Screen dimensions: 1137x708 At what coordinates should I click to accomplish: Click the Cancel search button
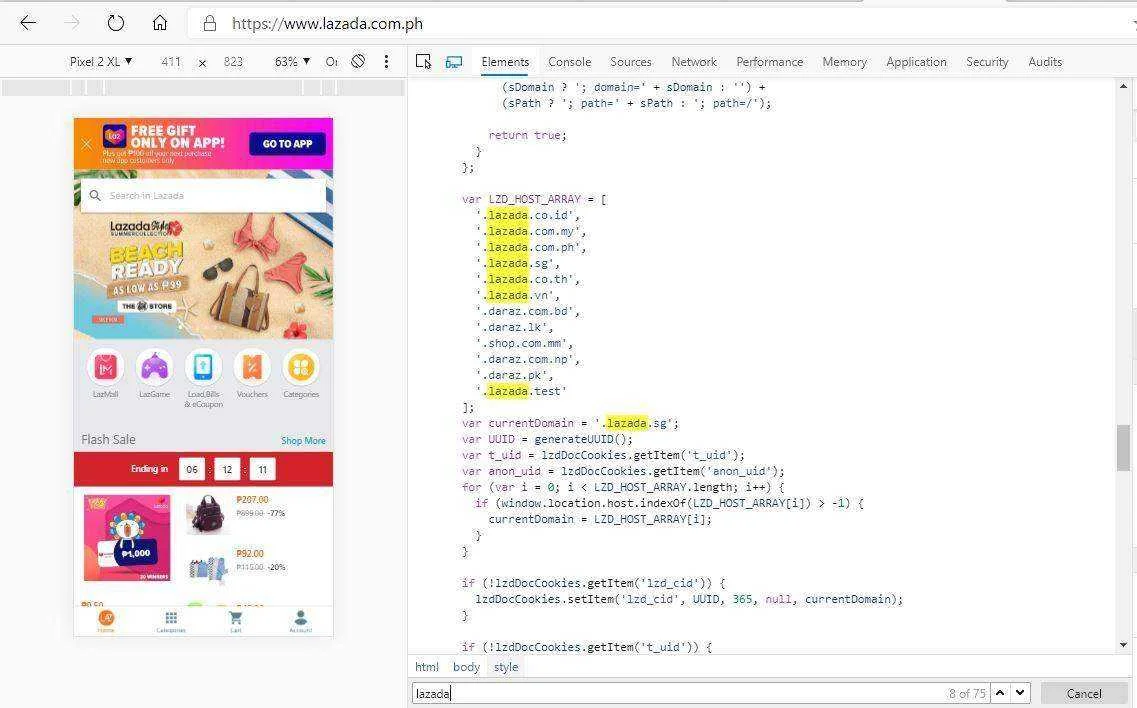click(1083, 693)
